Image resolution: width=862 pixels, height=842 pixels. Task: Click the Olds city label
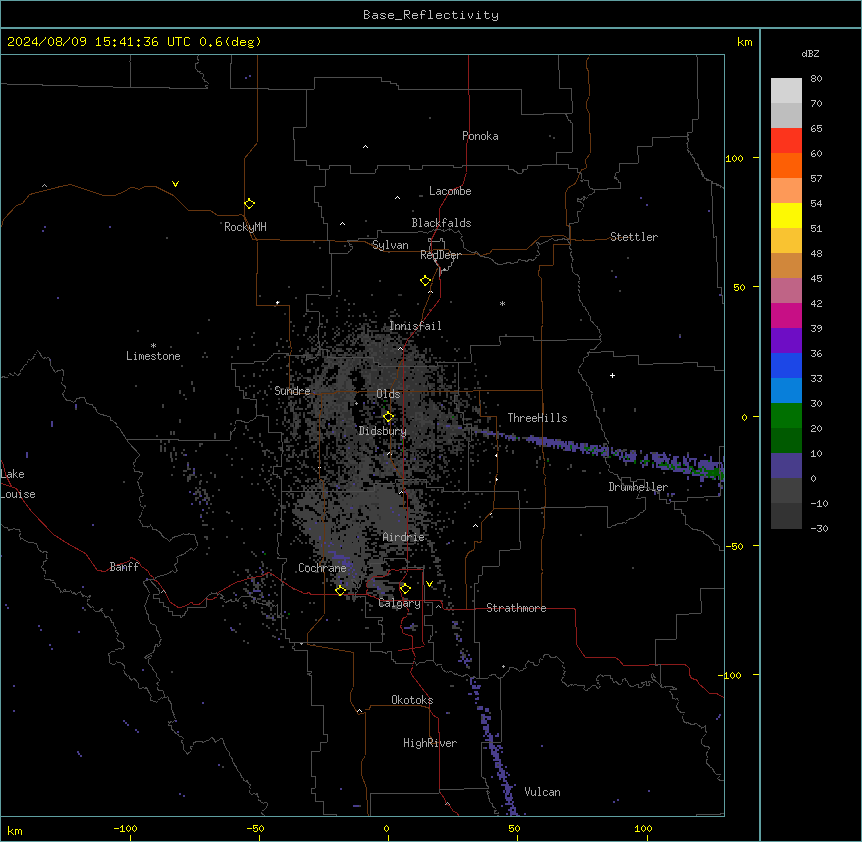[388, 394]
